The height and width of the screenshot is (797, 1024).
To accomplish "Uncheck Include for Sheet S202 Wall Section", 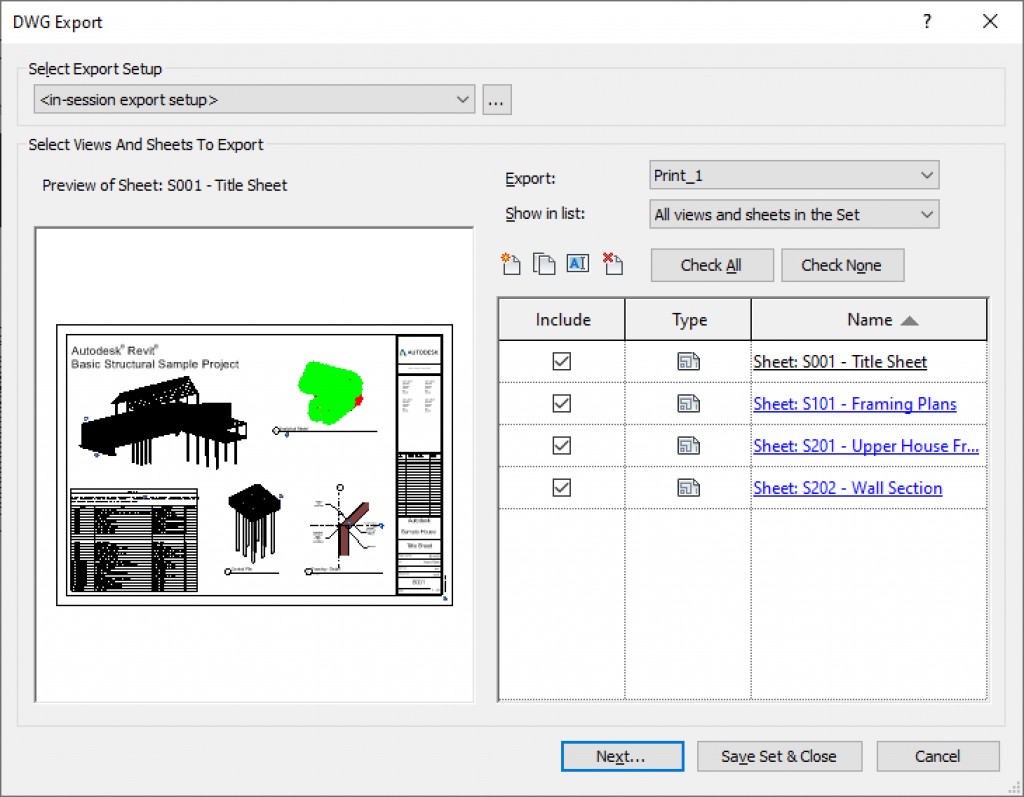I will pos(562,487).
